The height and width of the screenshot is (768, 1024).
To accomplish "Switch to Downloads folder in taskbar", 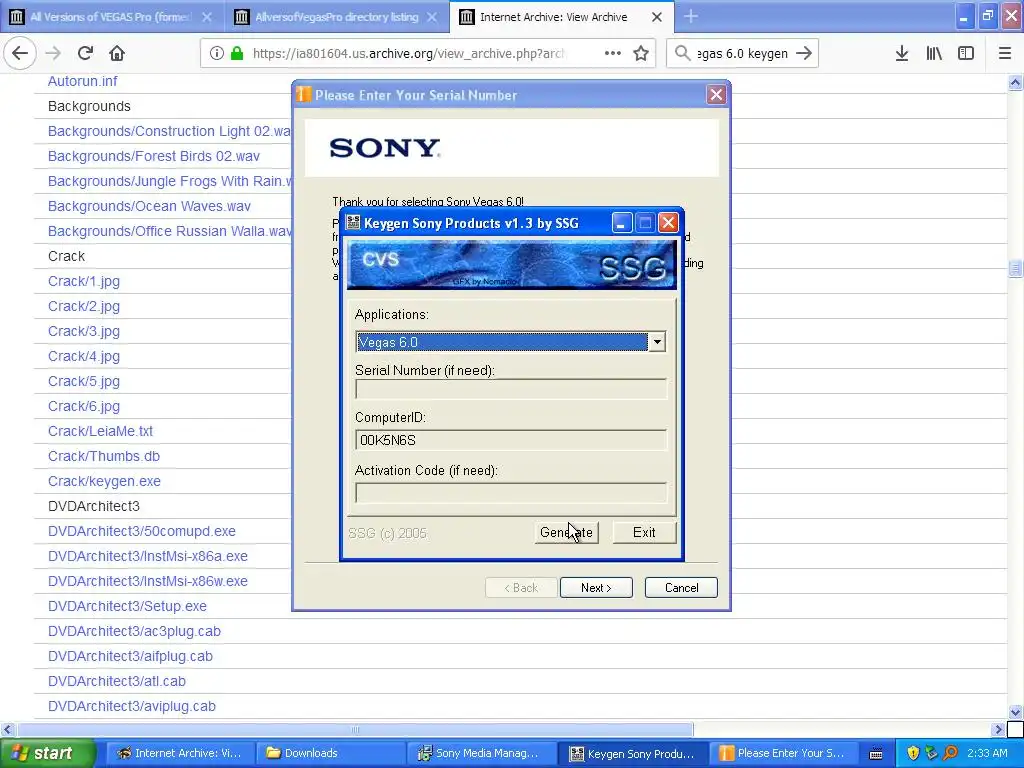I will tap(330, 754).
